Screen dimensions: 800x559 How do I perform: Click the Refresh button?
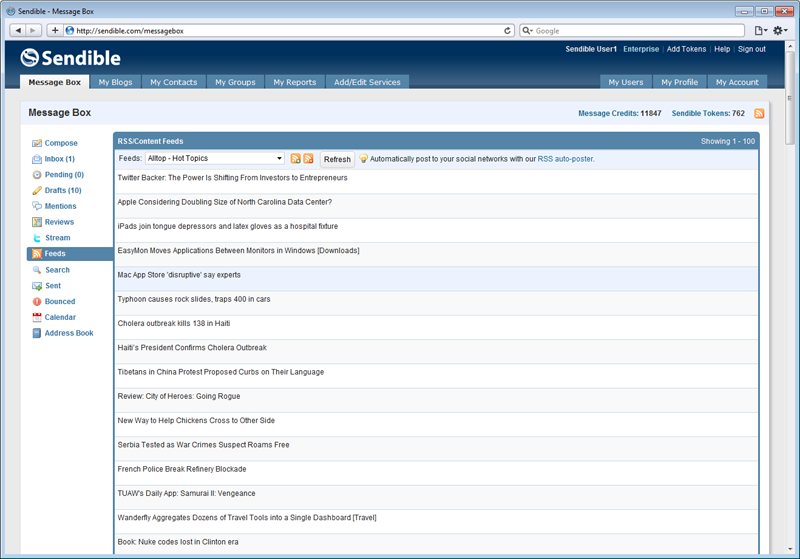[x=337, y=159]
